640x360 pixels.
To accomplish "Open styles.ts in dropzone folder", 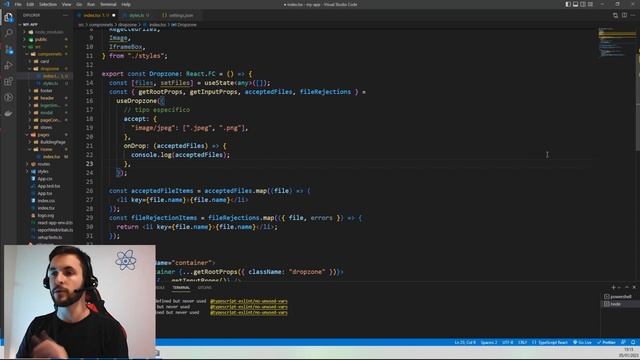I will (50, 83).
